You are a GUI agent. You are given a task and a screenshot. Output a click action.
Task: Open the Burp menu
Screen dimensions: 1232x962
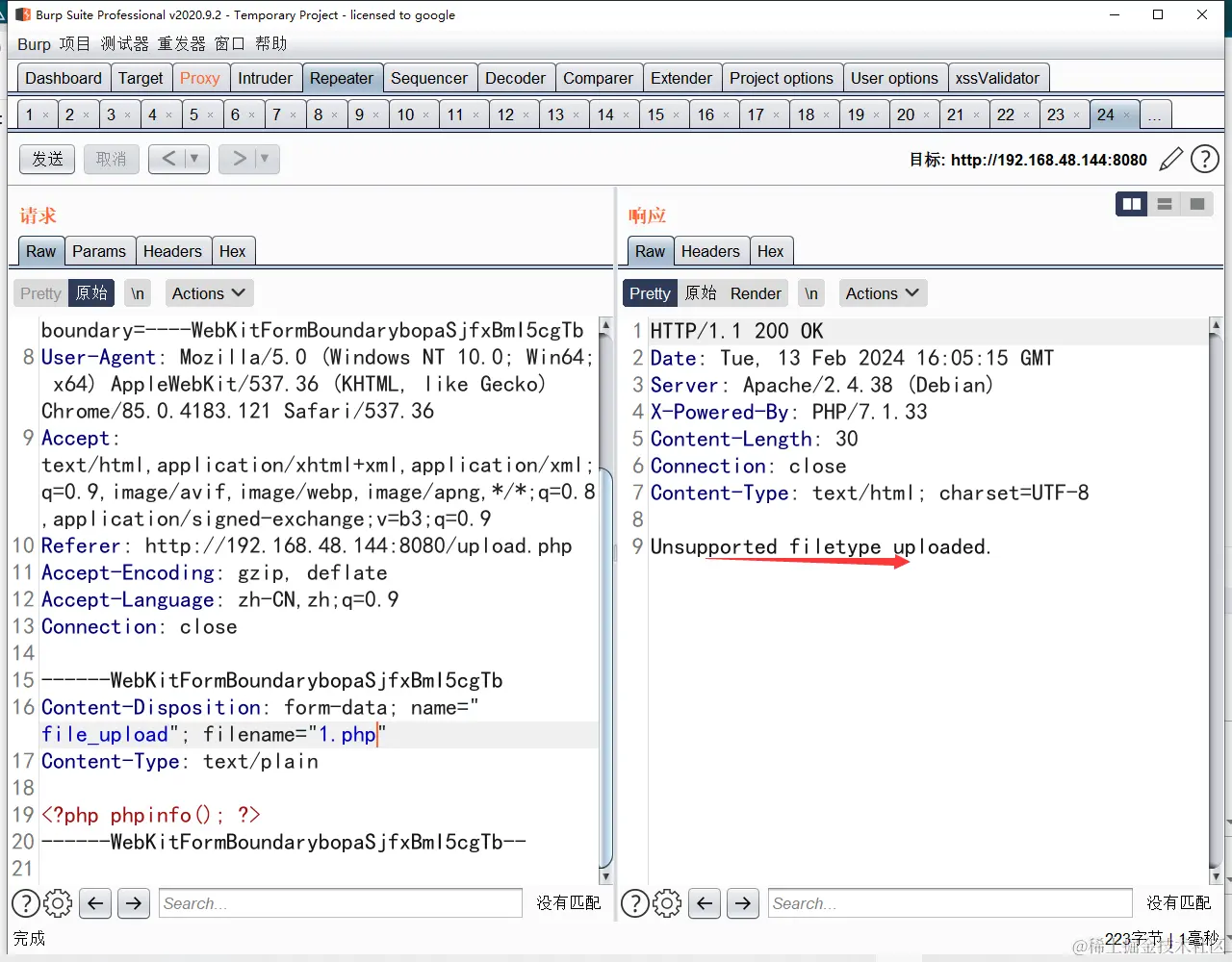pos(34,44)
